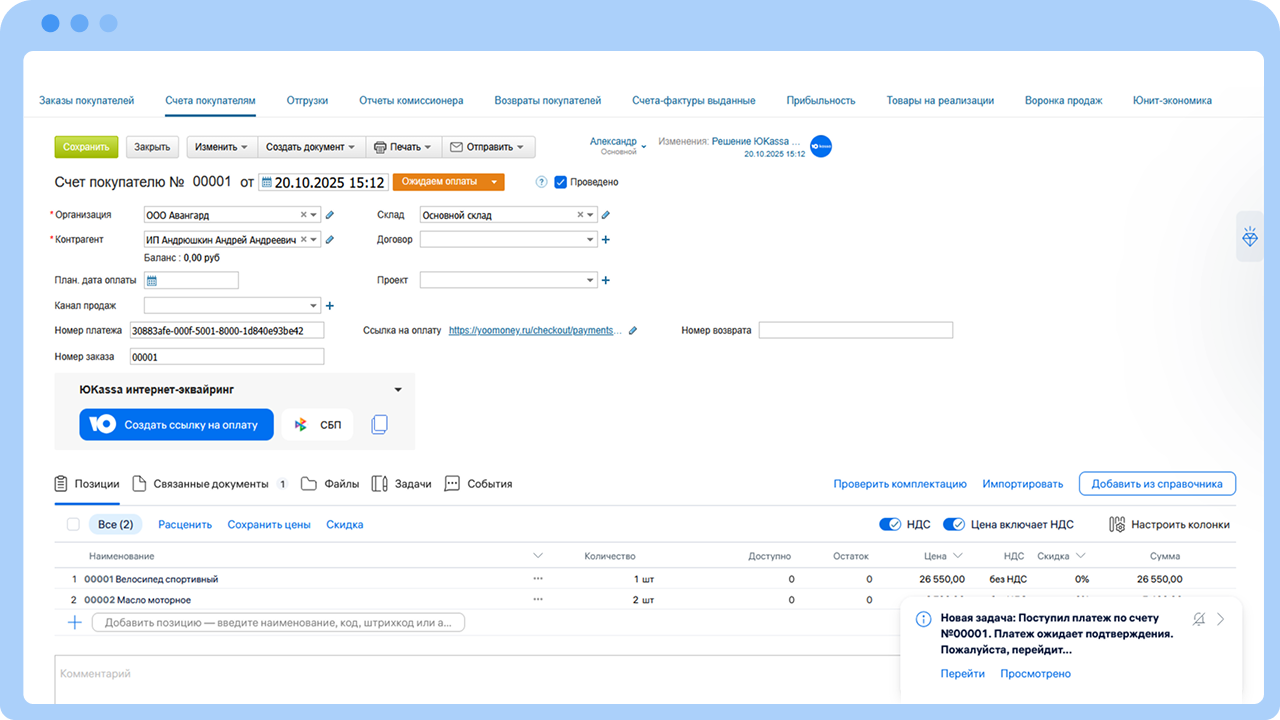The image size is (1280, 720).
Task: Open the diamond icon panel on the right edge
Action: coord(1250,237)
